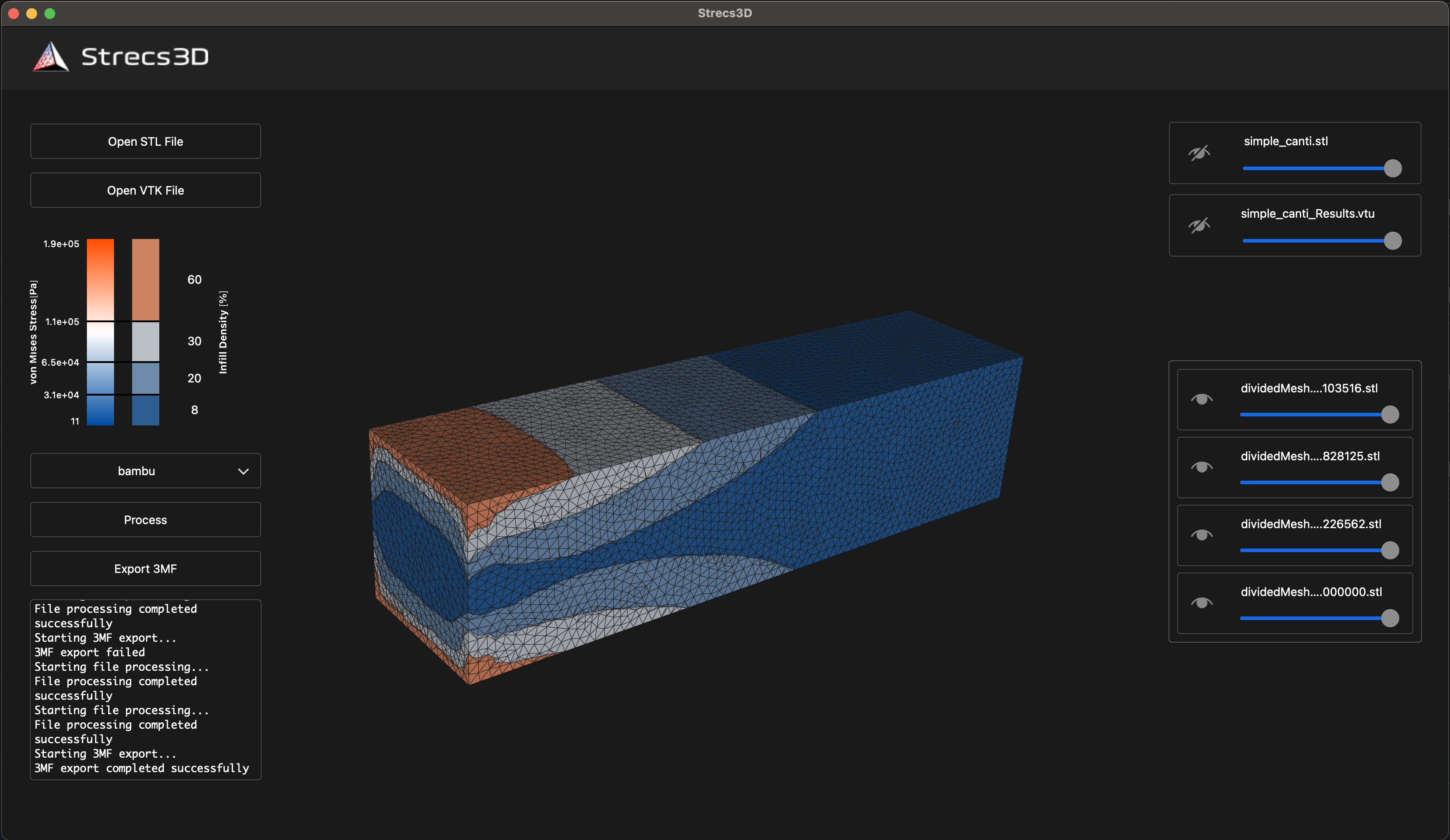Screen dimensions: 1450x840
Task: Click the green fullscreen window button
Action: tap(50, 13)
